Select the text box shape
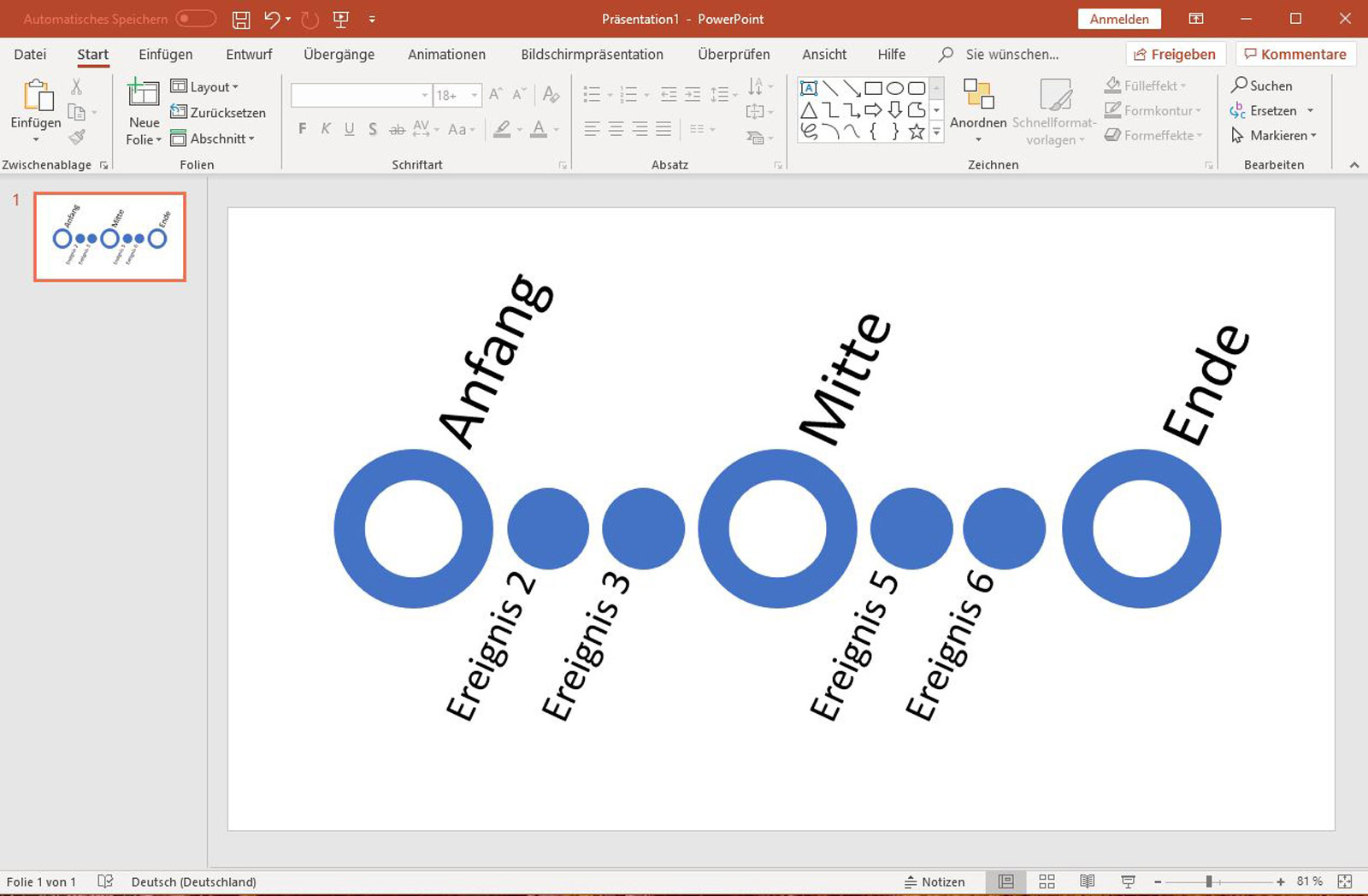Viewport: 1368px width, 896px height. [809, 88]
